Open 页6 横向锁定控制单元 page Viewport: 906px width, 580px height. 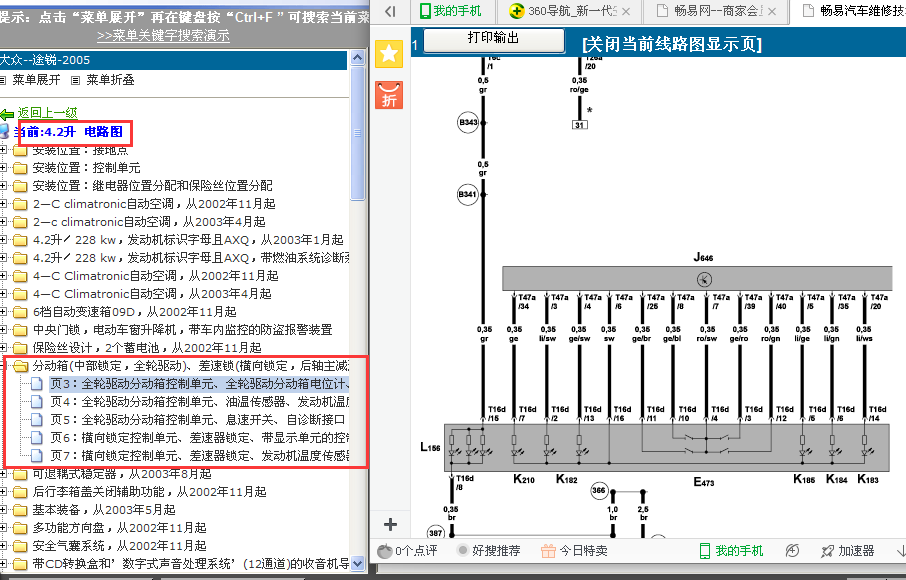[199, 437]
